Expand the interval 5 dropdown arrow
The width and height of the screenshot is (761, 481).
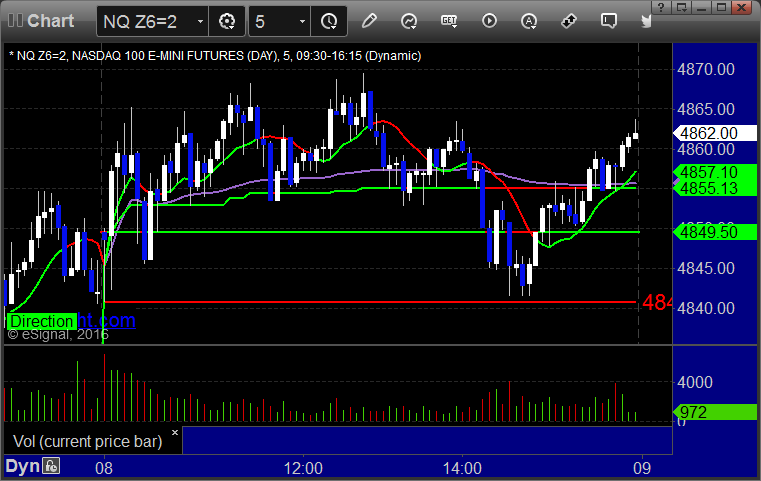tap(302, 21)
